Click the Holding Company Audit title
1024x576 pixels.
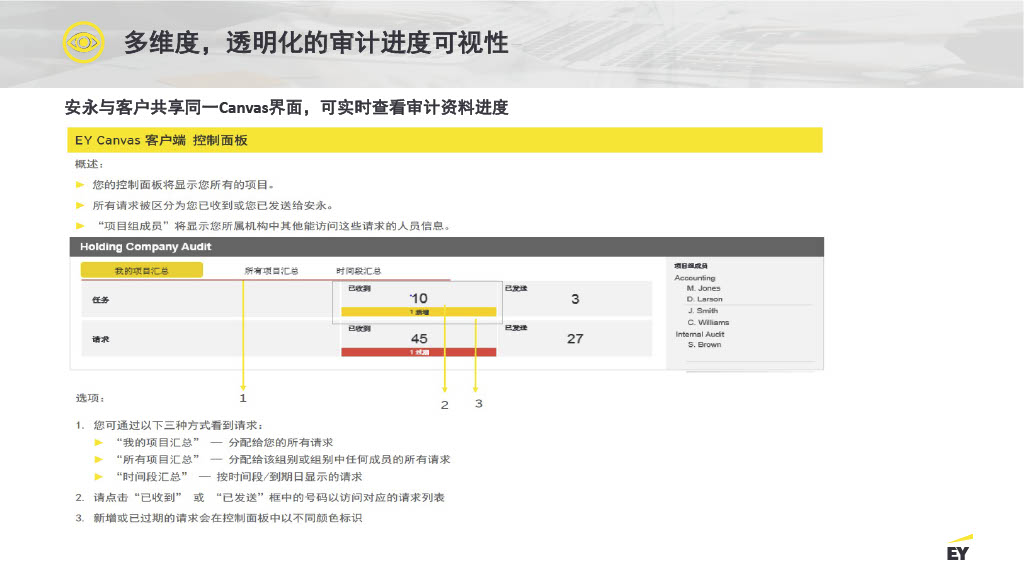click(x=146, y=247)
